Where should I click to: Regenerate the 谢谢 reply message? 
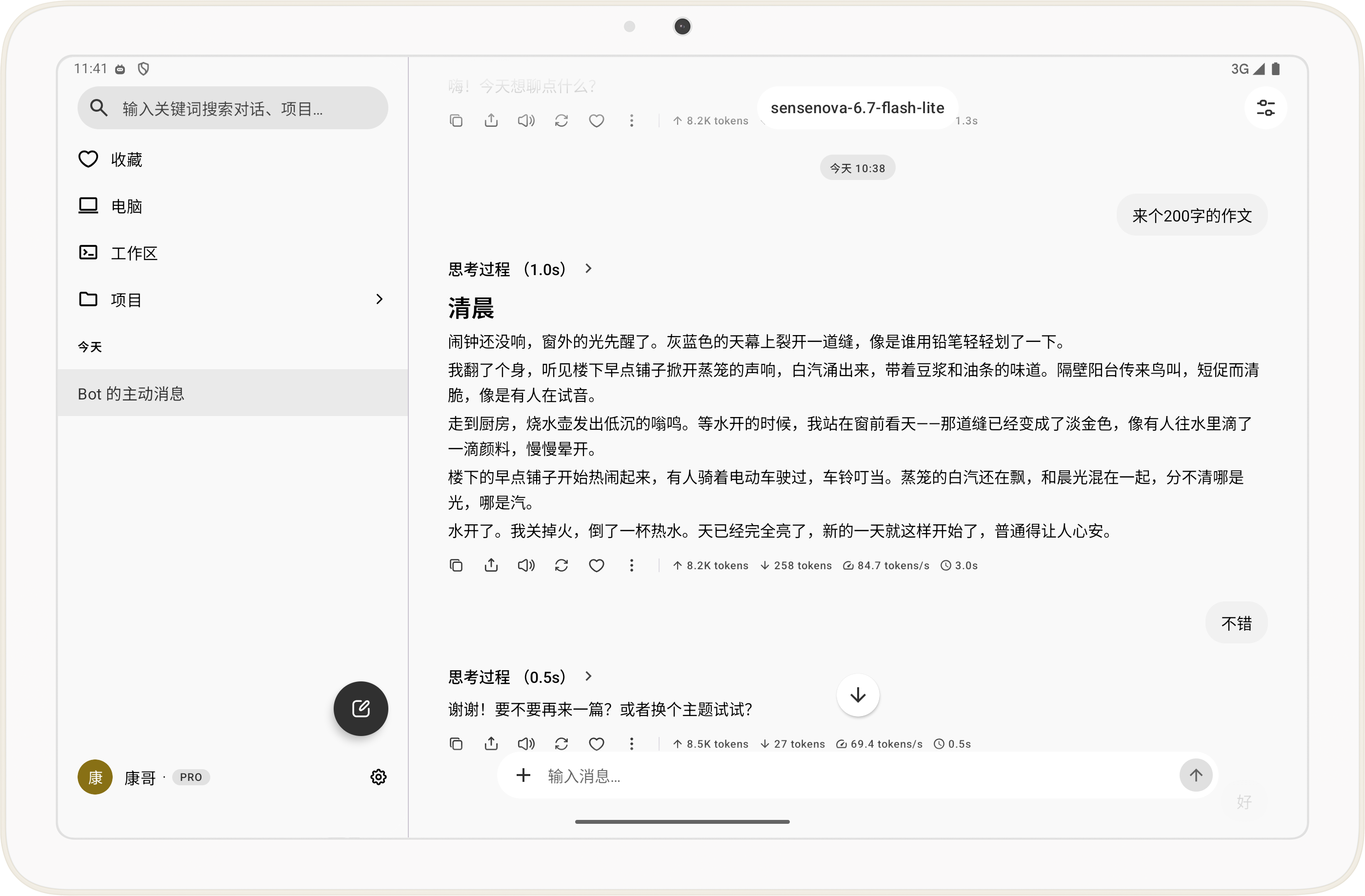(x=562, y=743)
